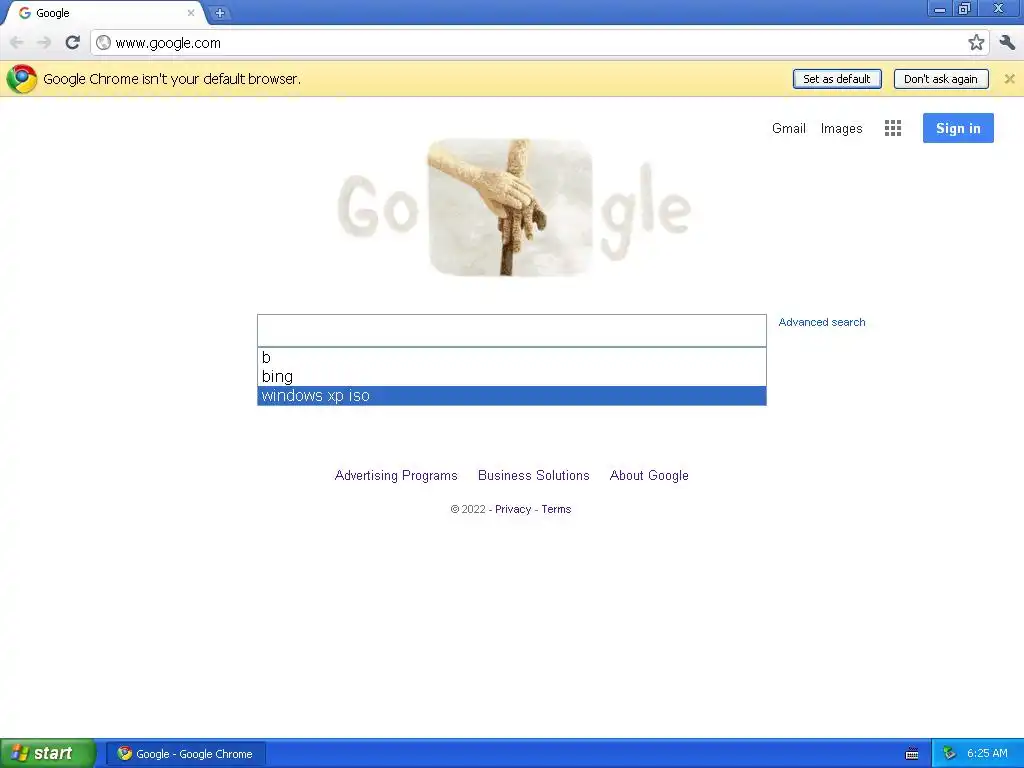Select Google Chrome in the taskbar
The height and width of the screenshot is (768, 1024).
(186, 754)
